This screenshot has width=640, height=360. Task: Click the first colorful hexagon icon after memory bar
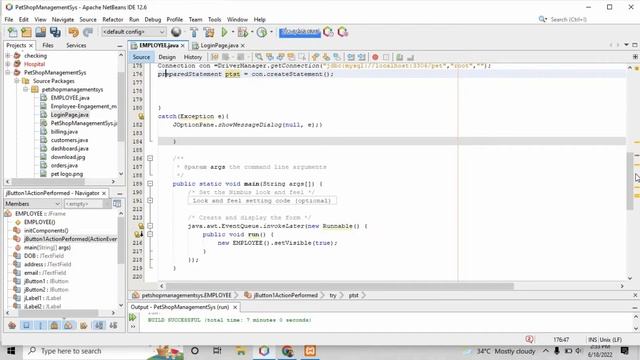click(328, 32)
